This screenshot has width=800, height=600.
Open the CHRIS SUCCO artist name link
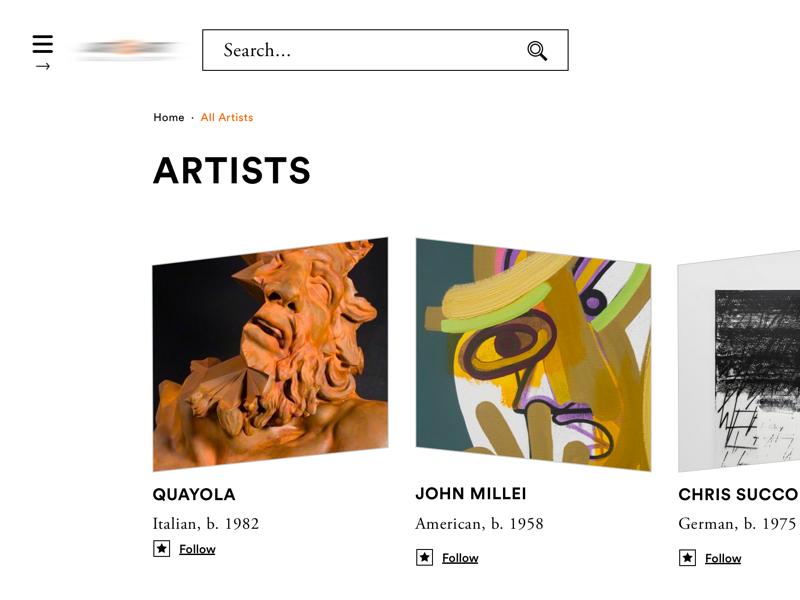coord(738,494)
